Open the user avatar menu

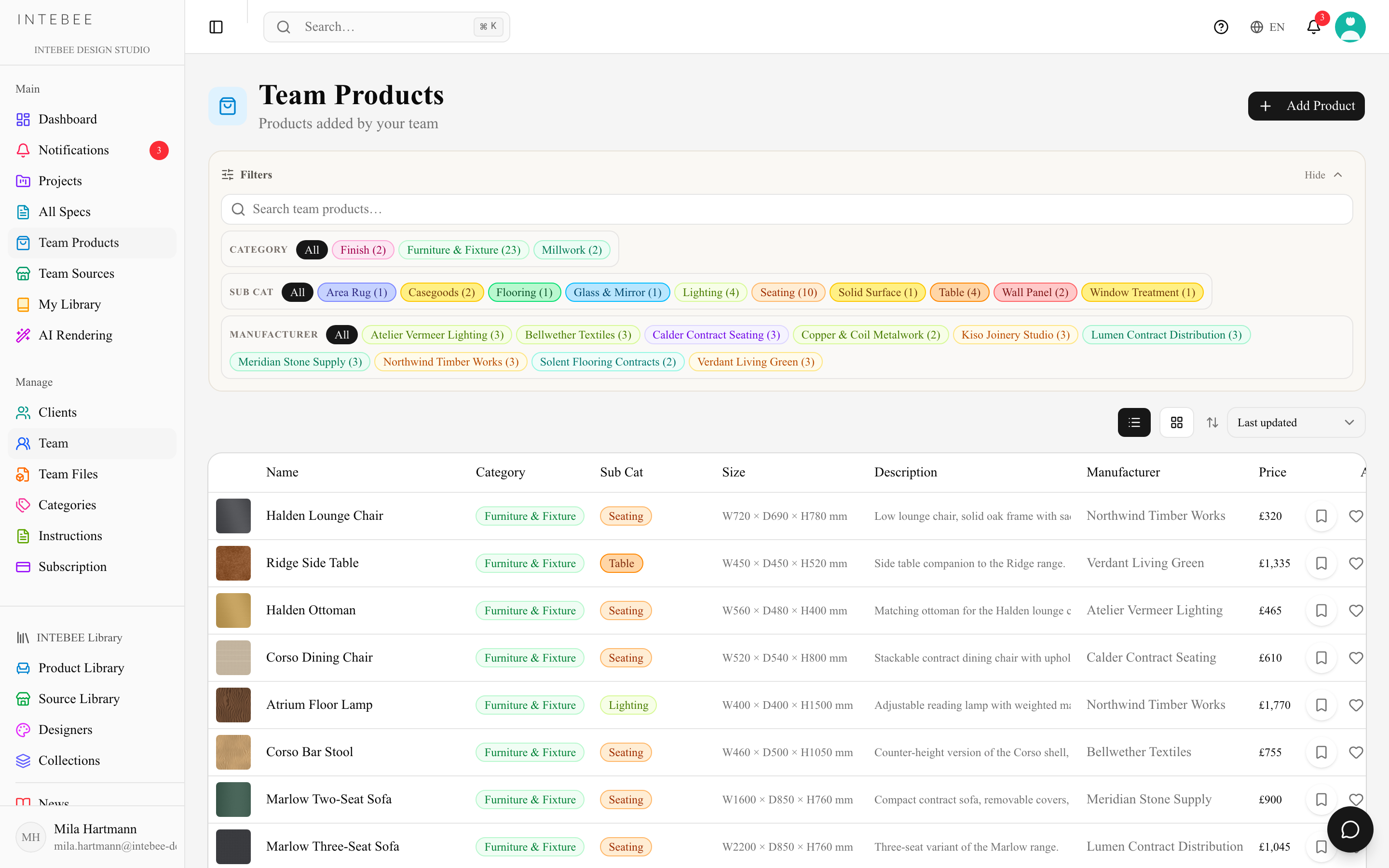click(x=1350, y=27)
